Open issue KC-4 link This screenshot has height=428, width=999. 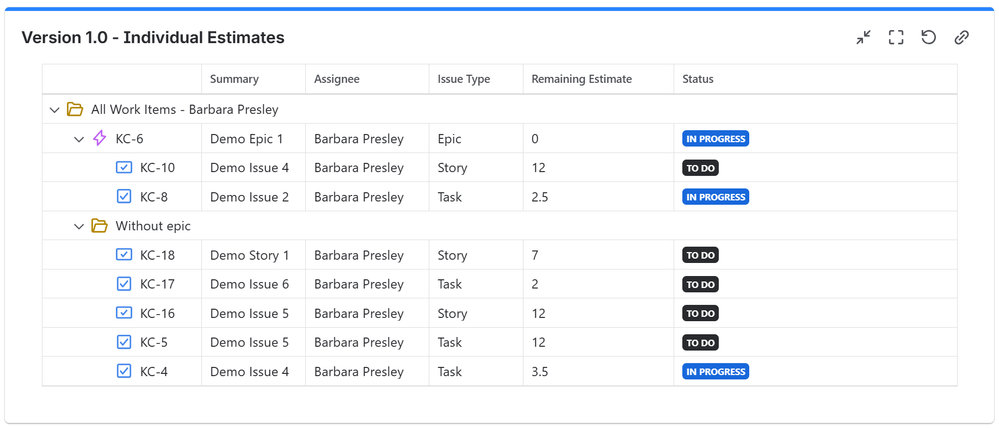point(154,372)
